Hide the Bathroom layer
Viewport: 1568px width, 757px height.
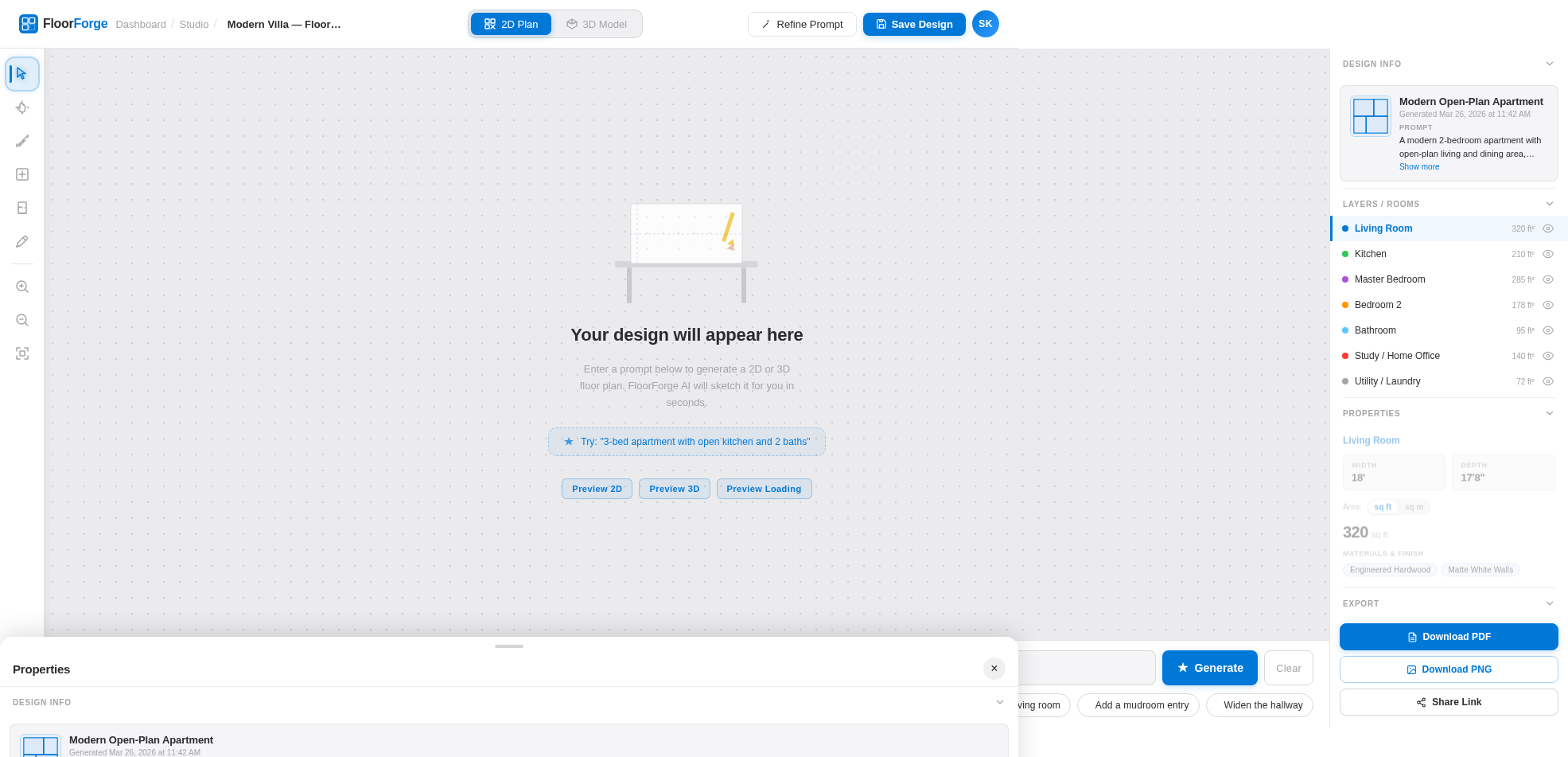[x=1547, y=330]
